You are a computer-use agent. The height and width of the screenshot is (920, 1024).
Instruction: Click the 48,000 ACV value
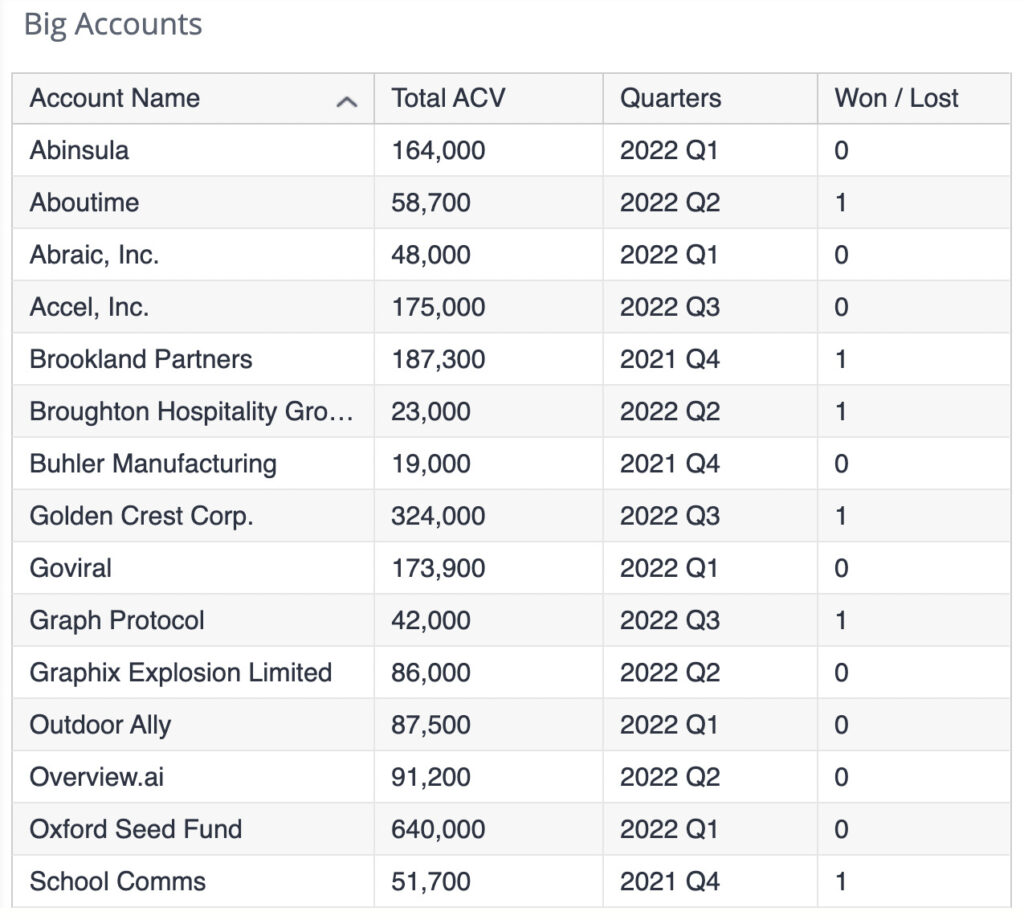tap(431, 255)
